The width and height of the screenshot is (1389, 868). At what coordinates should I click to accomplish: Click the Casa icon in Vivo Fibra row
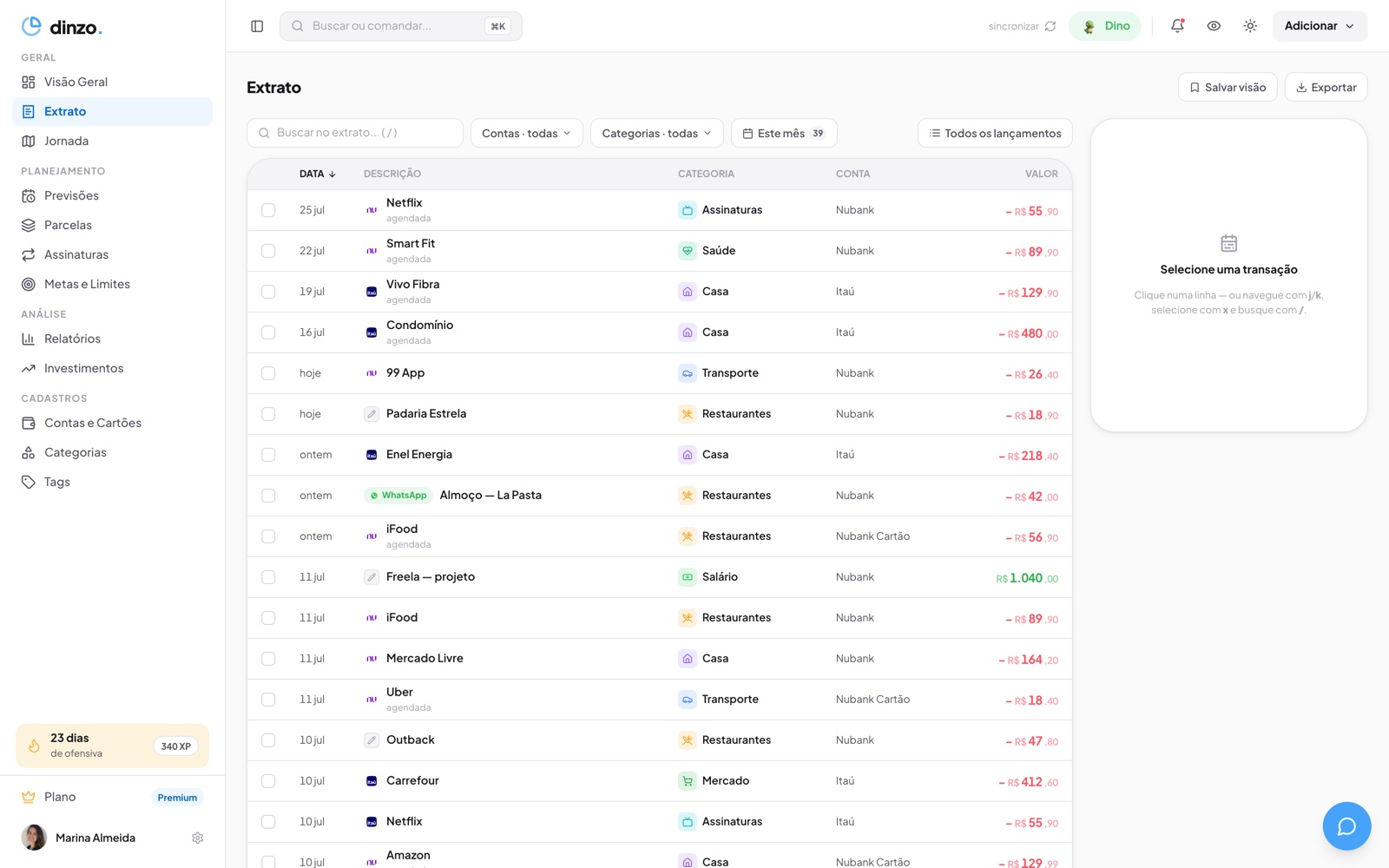pyautogui.click(x=688, y=292)
